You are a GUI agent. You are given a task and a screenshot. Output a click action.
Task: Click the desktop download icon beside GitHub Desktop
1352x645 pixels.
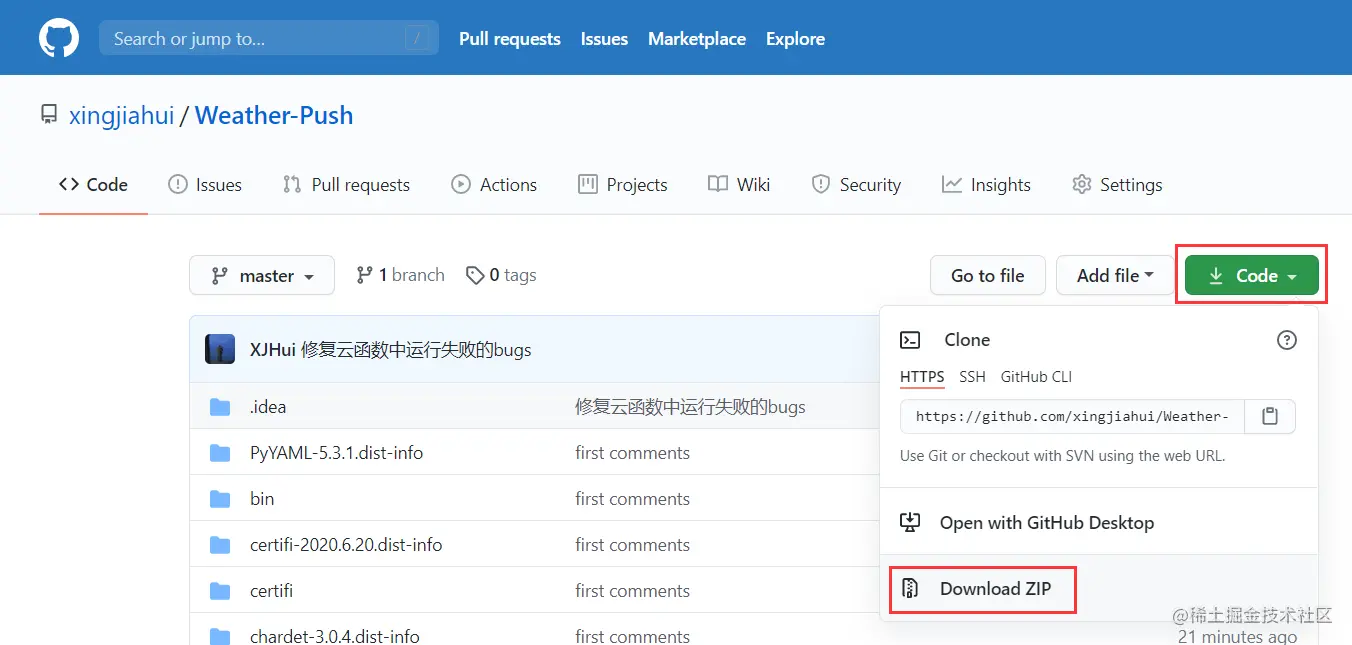pyautogui.click(x=910, y=522)
